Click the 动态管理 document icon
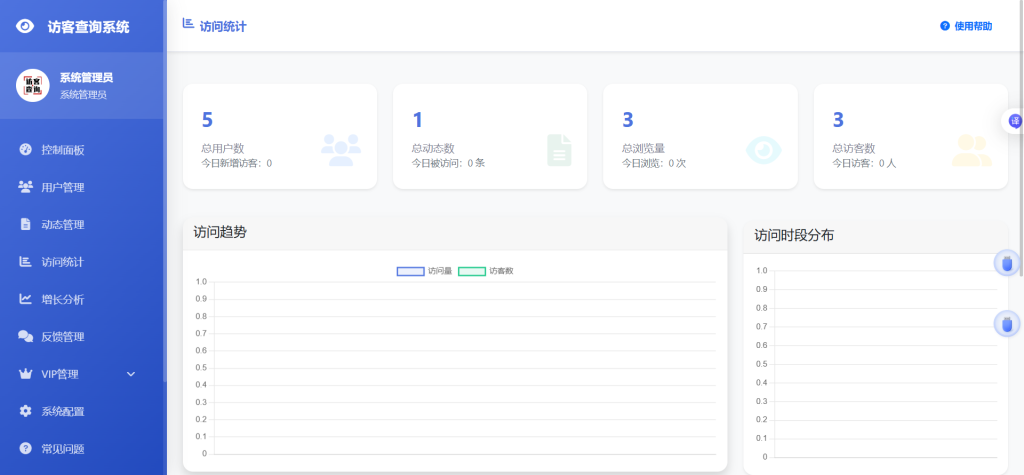Screen dimensions: 1024x475 (25, 224)
